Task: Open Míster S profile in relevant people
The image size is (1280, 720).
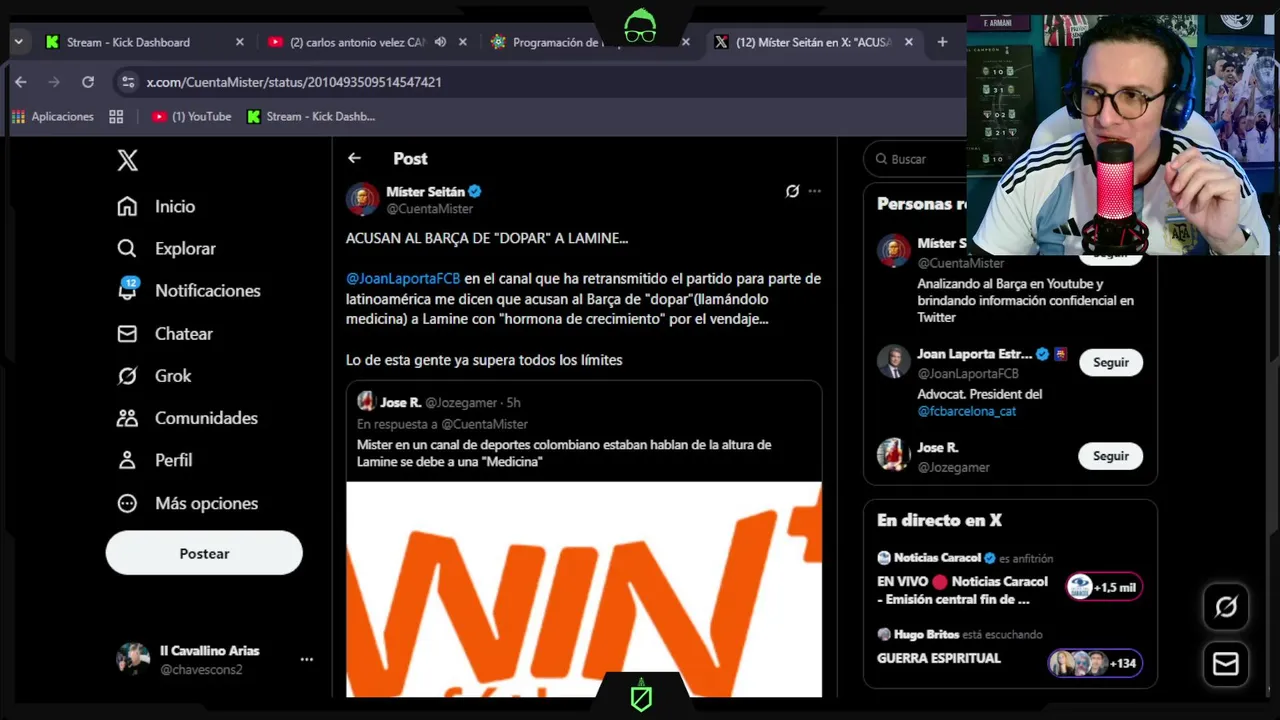Action: (x=942, y=243)
